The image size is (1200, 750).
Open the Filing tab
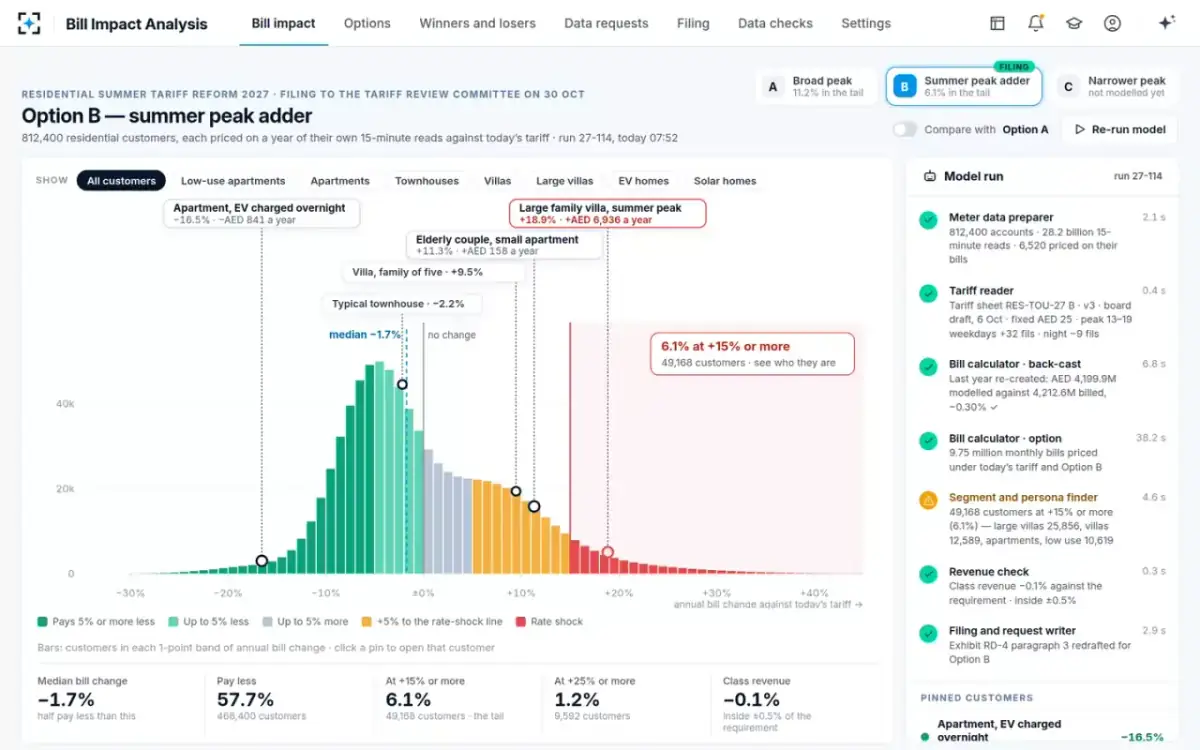click(x=693, y=23)
